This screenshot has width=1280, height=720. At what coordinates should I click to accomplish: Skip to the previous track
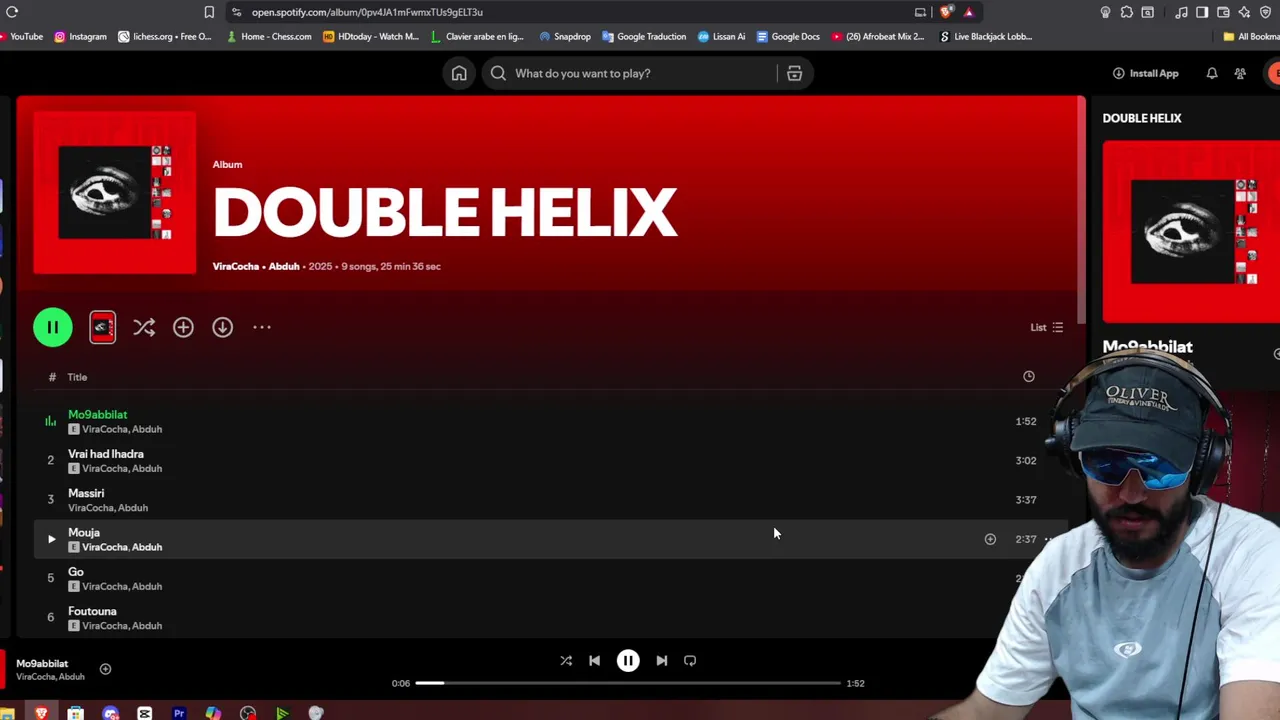[x=594, y=660]
